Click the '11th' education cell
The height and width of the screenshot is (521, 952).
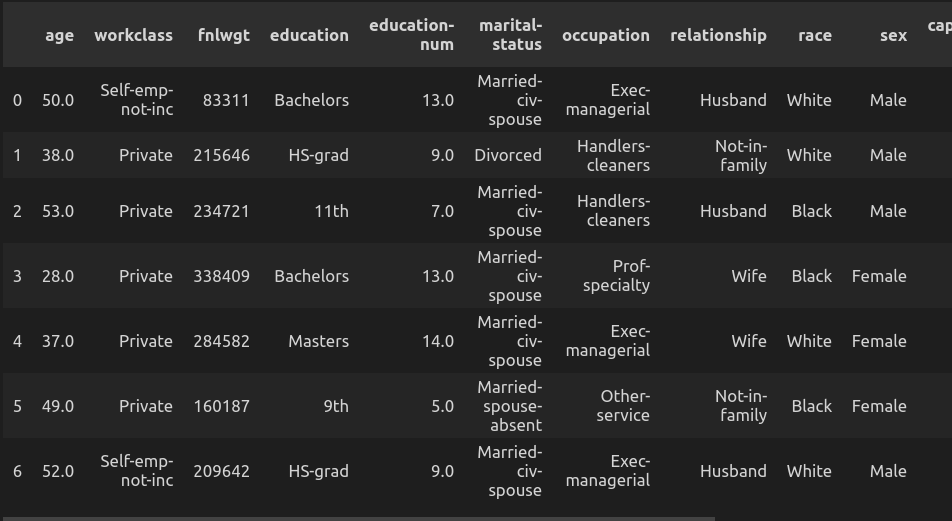(x=331, y=211)
